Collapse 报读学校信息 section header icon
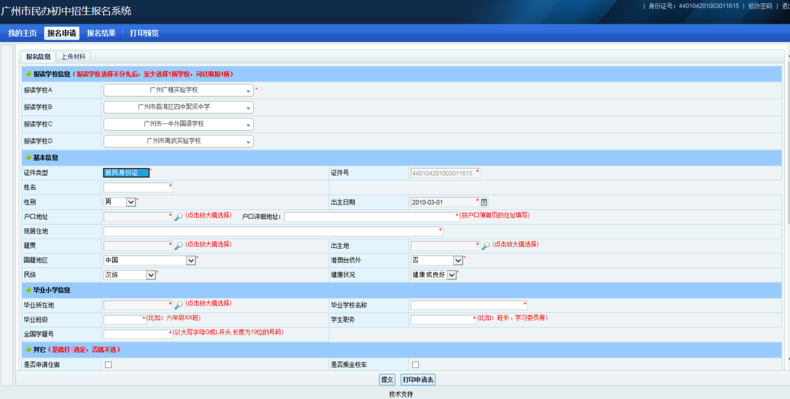 click(x=29, y=74)
